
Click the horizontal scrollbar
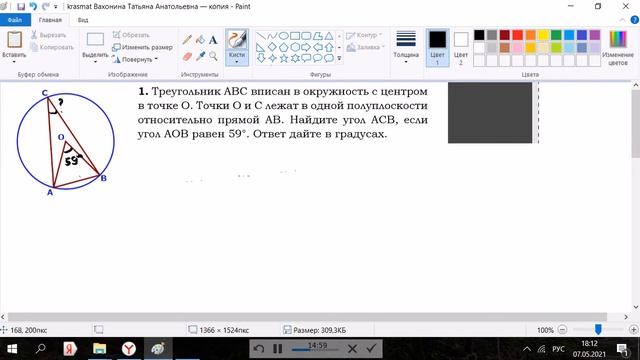click(x=307, y=317)
